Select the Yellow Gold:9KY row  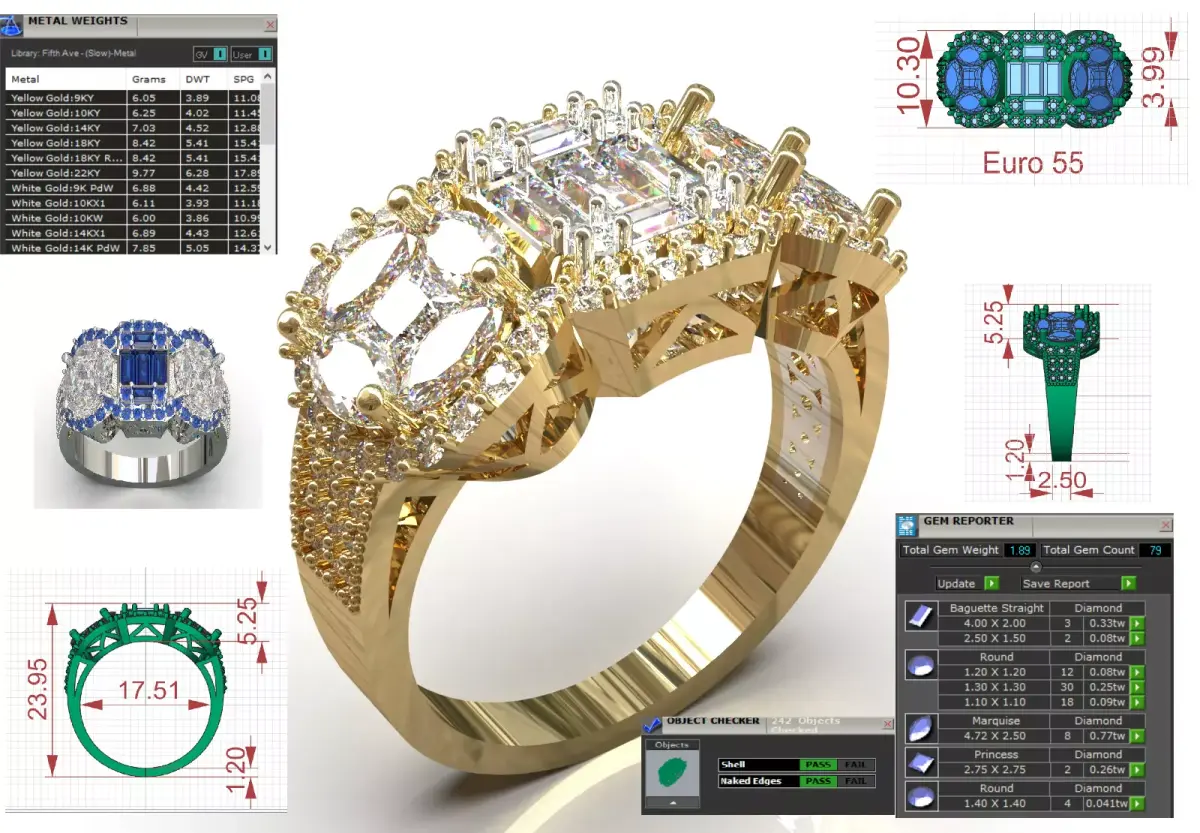133,98
